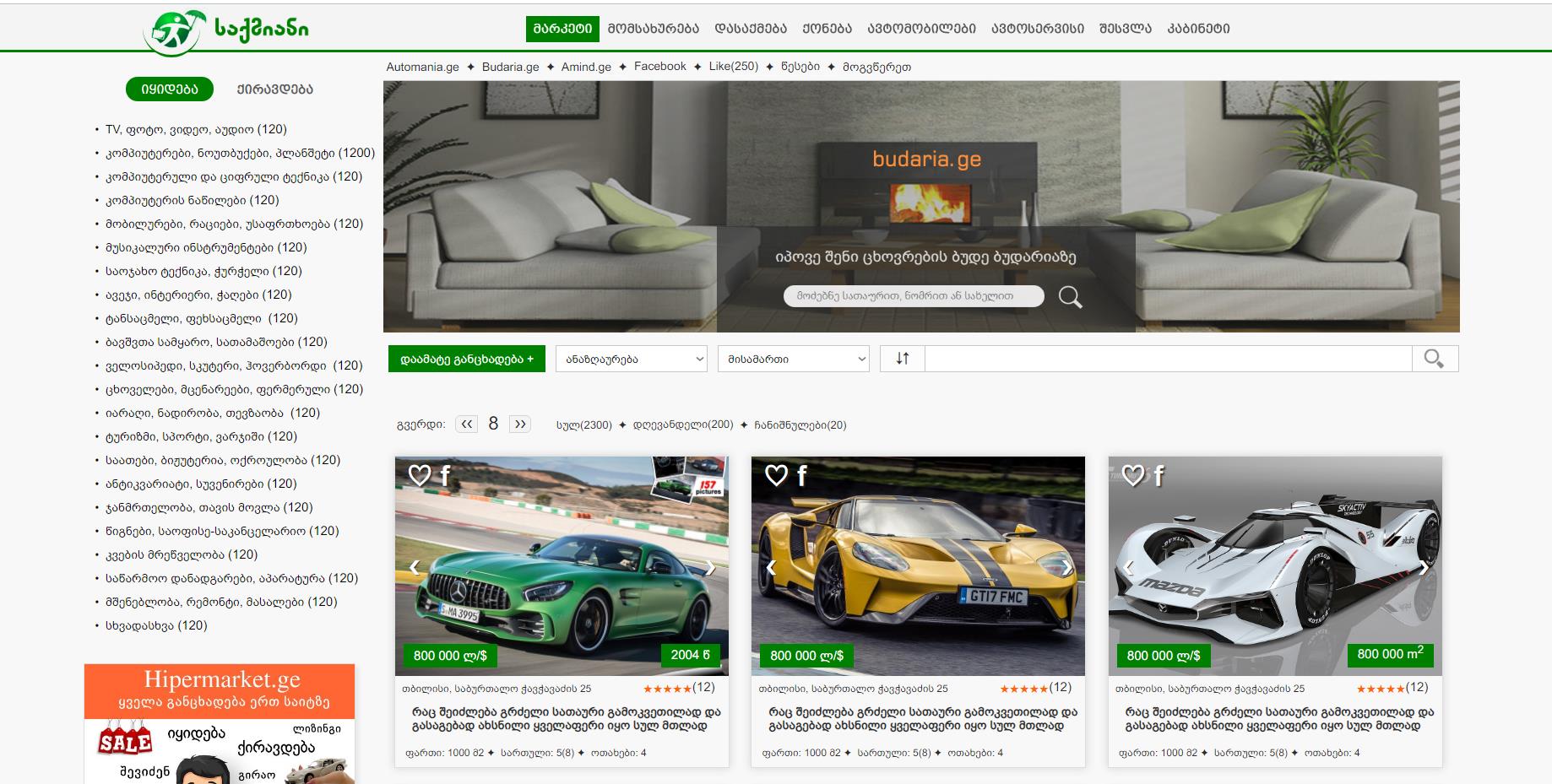Follow the Budaria.ge link

[510, 67]
